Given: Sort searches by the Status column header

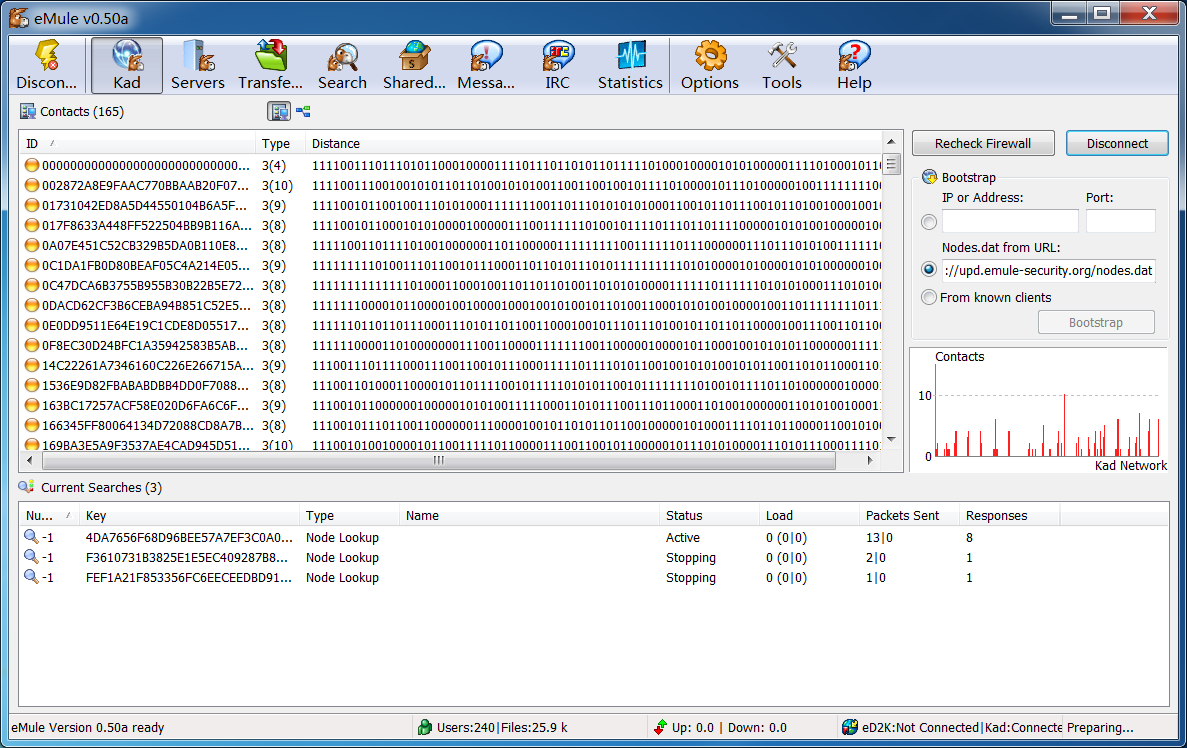Looking at the screenshot, I should coord(710,516).
